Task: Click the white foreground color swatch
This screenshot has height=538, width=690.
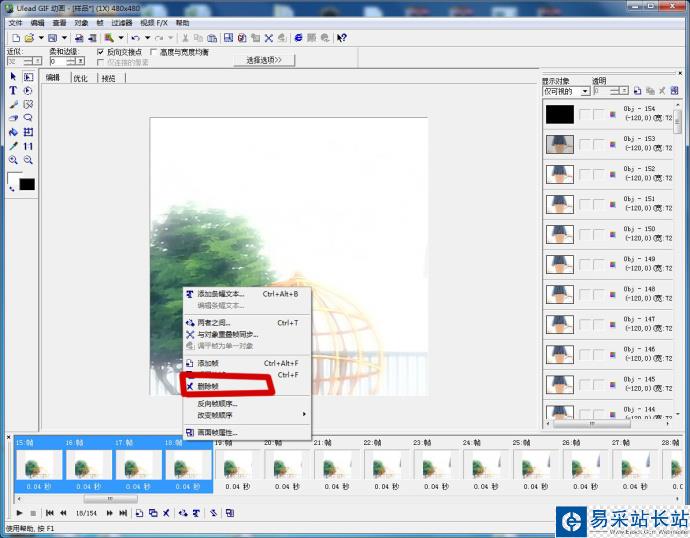Action: tap(13, 177)
